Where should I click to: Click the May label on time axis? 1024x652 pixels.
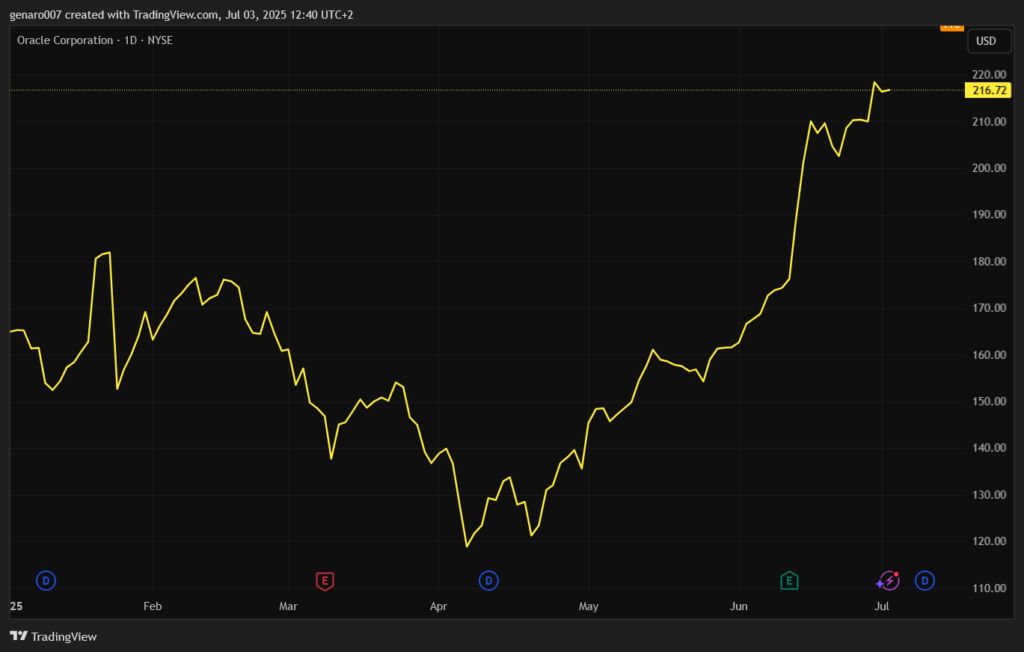pos(588,607)
